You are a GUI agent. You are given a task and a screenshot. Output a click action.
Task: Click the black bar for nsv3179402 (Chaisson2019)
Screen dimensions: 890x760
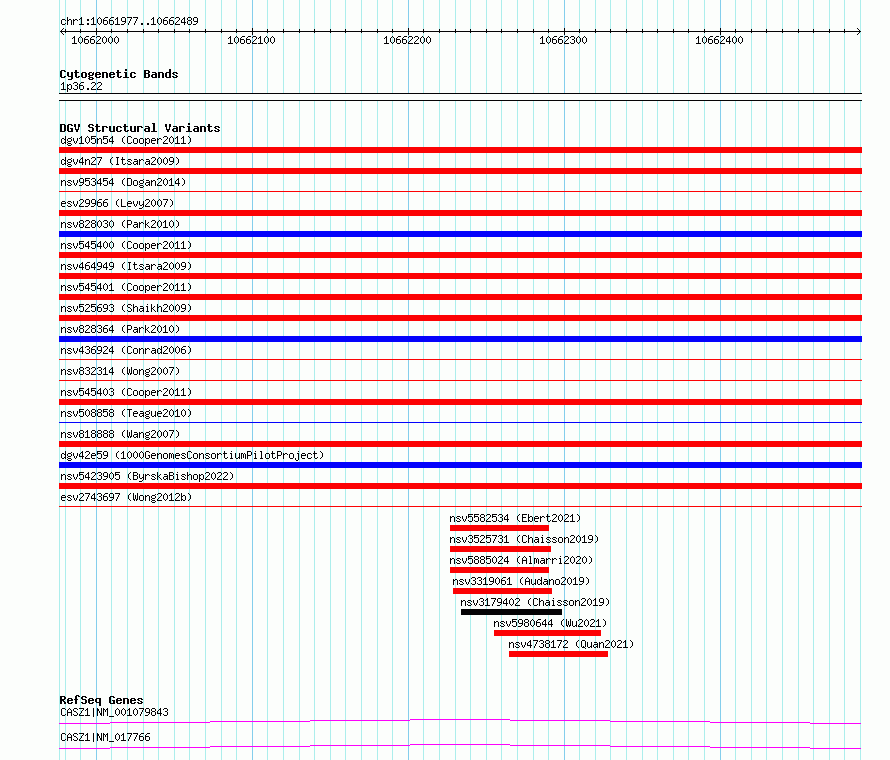pos(511,612)
